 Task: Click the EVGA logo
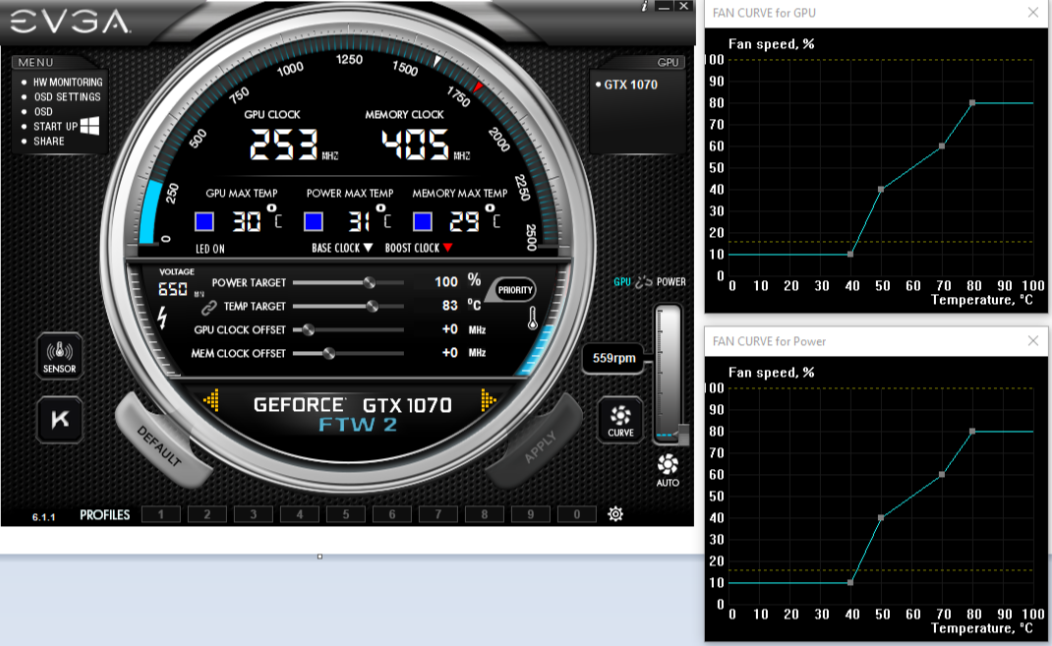pos(70,21)
